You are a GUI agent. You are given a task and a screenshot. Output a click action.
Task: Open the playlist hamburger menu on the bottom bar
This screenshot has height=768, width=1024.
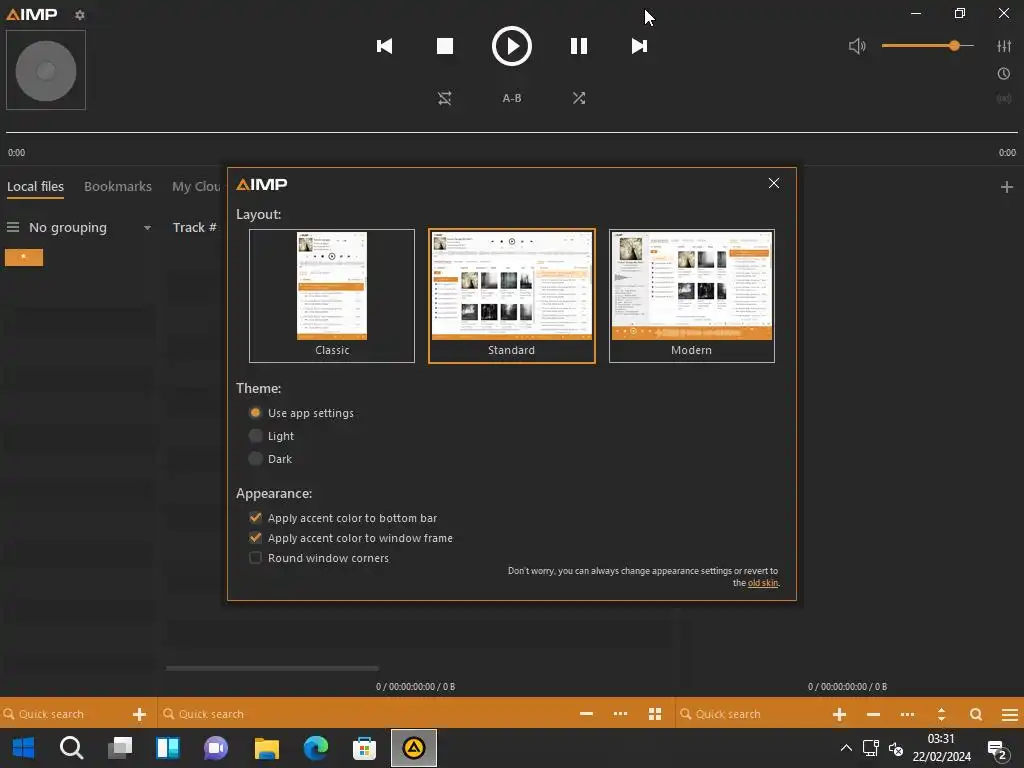[x=1010, y=714]
